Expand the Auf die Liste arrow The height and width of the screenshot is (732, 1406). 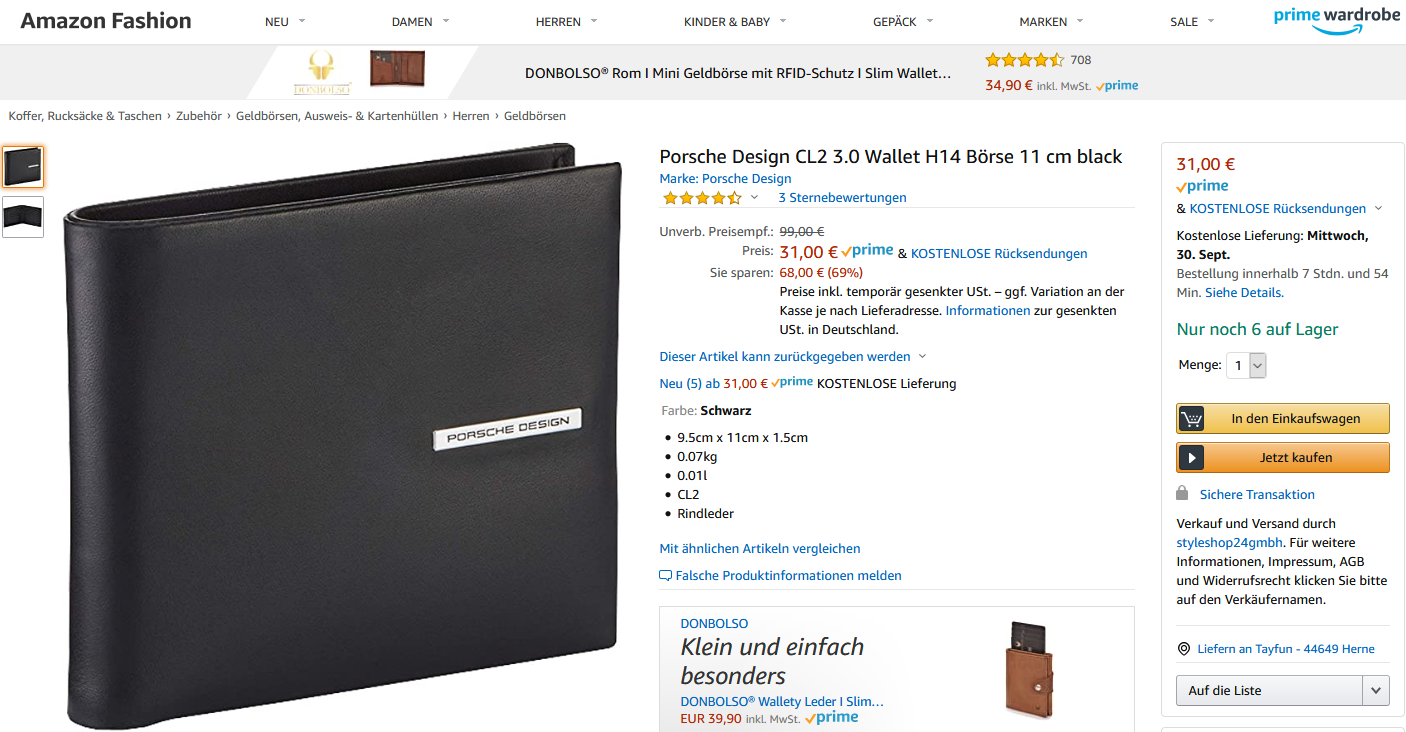pos(1376,691)
